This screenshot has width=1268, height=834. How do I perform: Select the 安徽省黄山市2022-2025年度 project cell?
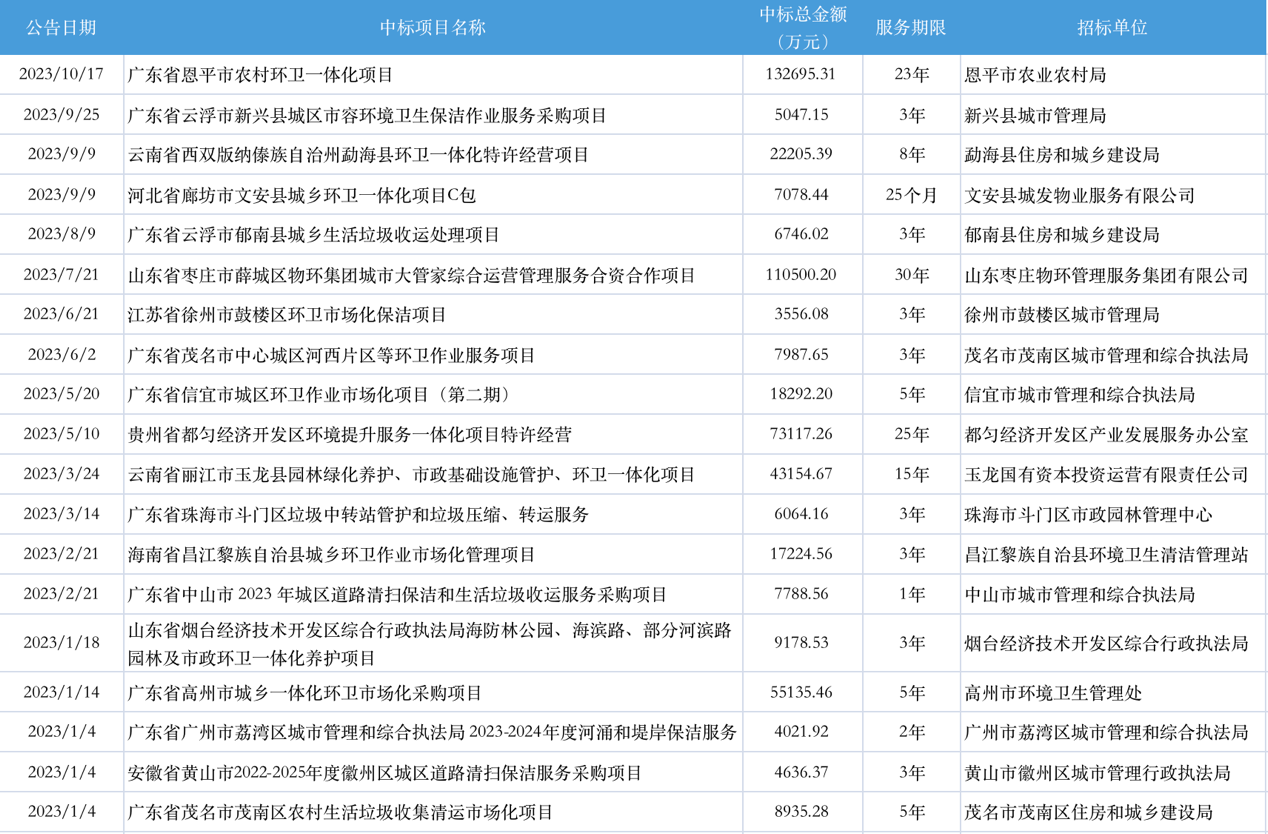[x=385, y=773]
